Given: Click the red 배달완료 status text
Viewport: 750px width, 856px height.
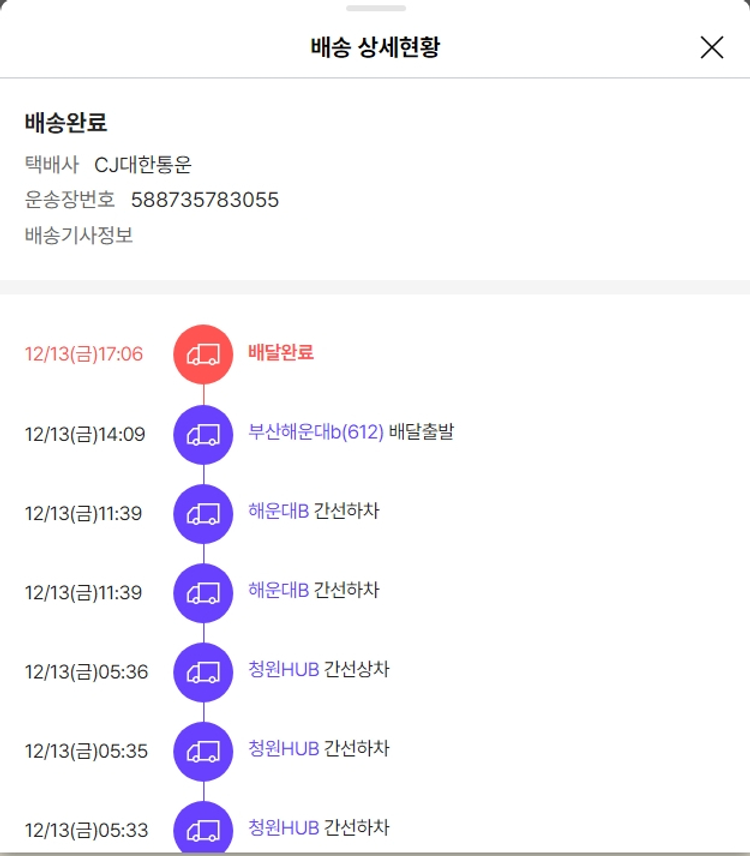Looking at the screenshot, I should pos(281,352).
